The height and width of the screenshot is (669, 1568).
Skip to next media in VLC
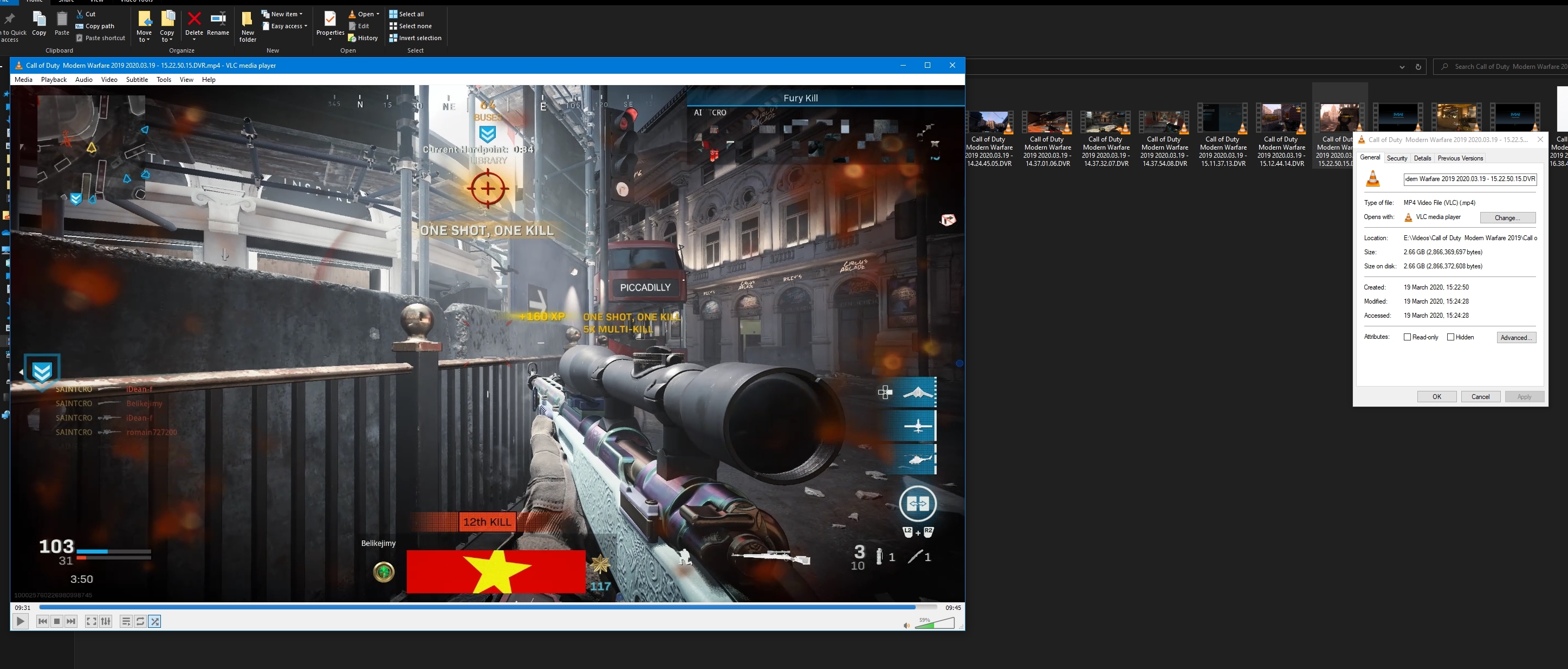click(x=71, y=621)
